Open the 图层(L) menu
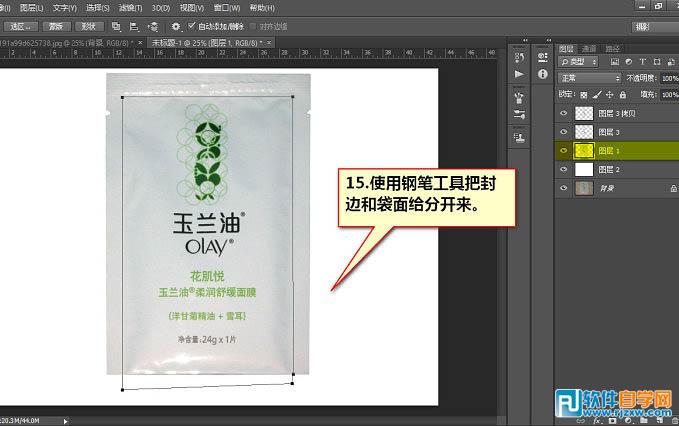Screen dimensions: 679x426 pos(32,8)
